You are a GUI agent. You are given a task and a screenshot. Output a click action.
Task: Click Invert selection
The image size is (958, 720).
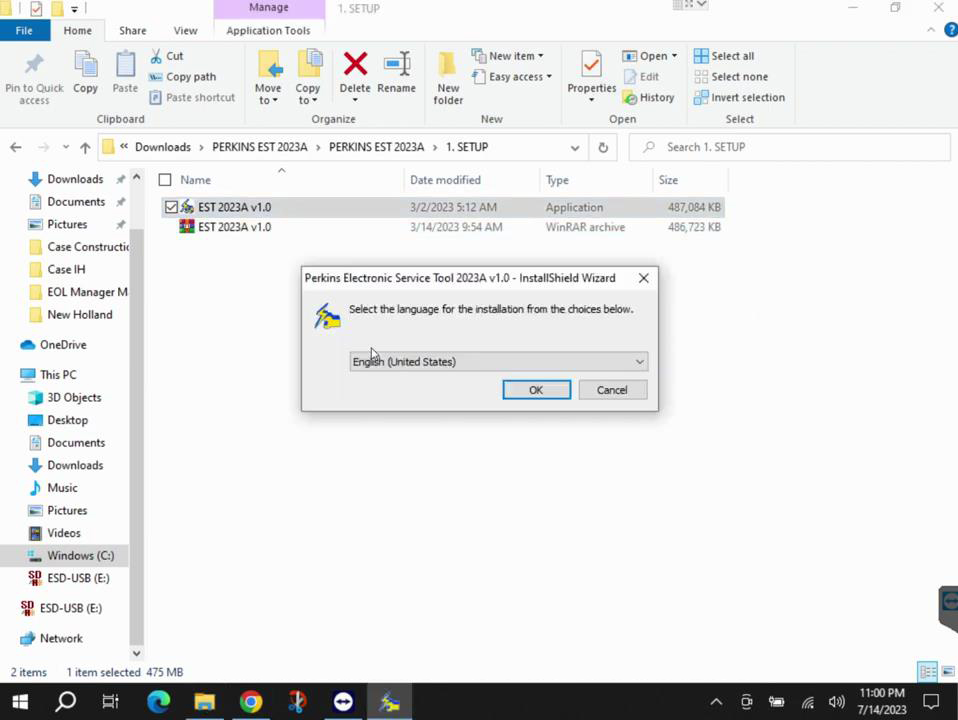(740, 98)
